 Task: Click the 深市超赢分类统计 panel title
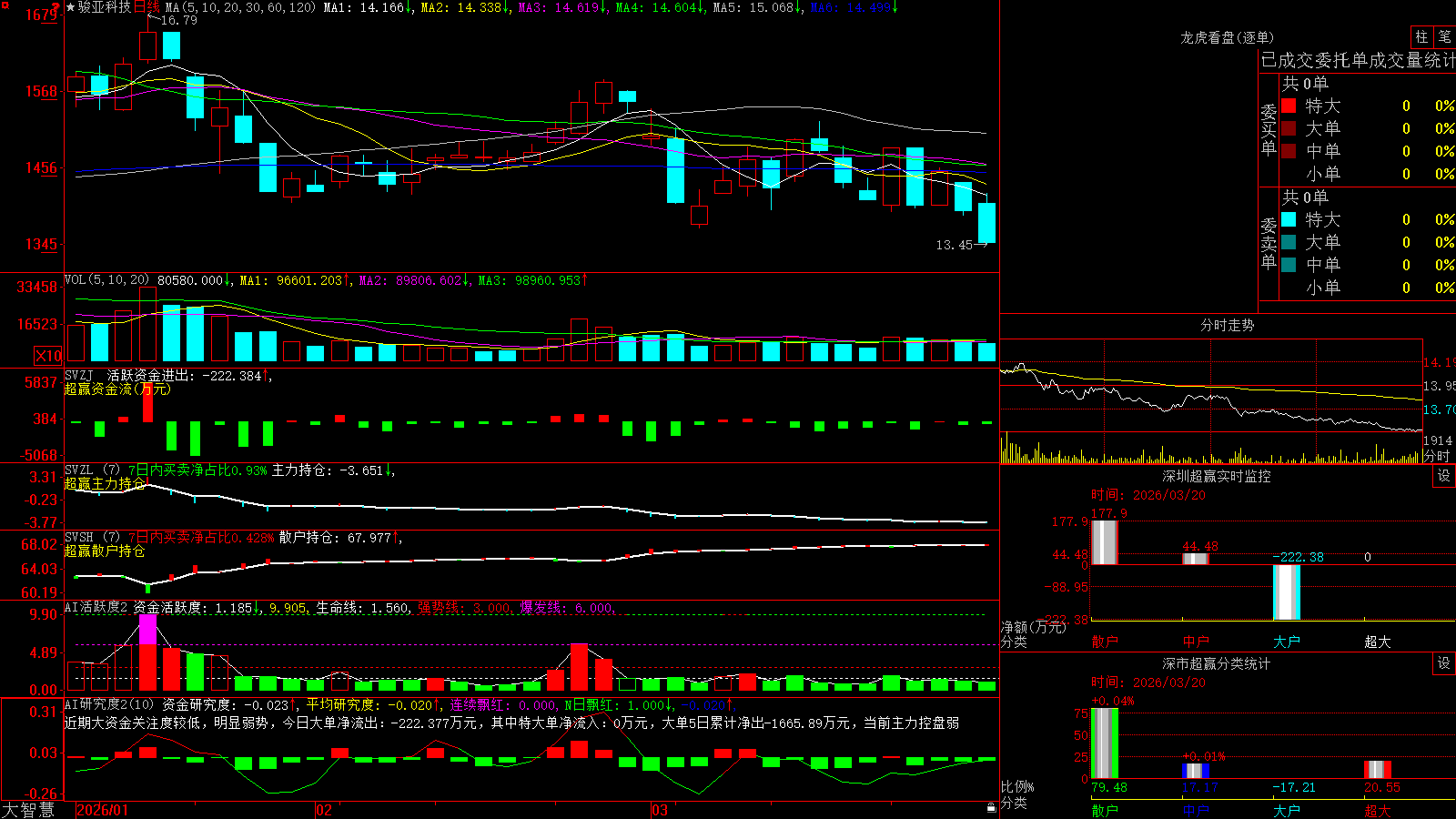[x=1217, y=663]
